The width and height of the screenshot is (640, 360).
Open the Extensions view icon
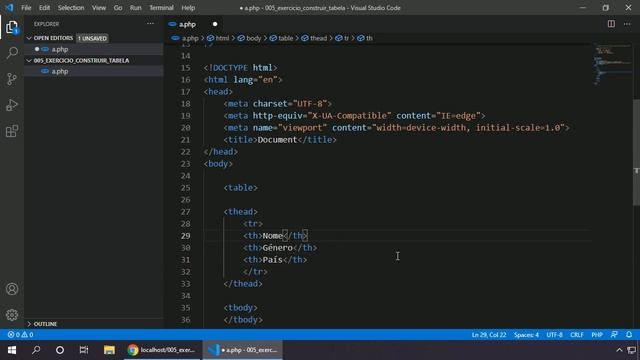click(x=12, y=131)
